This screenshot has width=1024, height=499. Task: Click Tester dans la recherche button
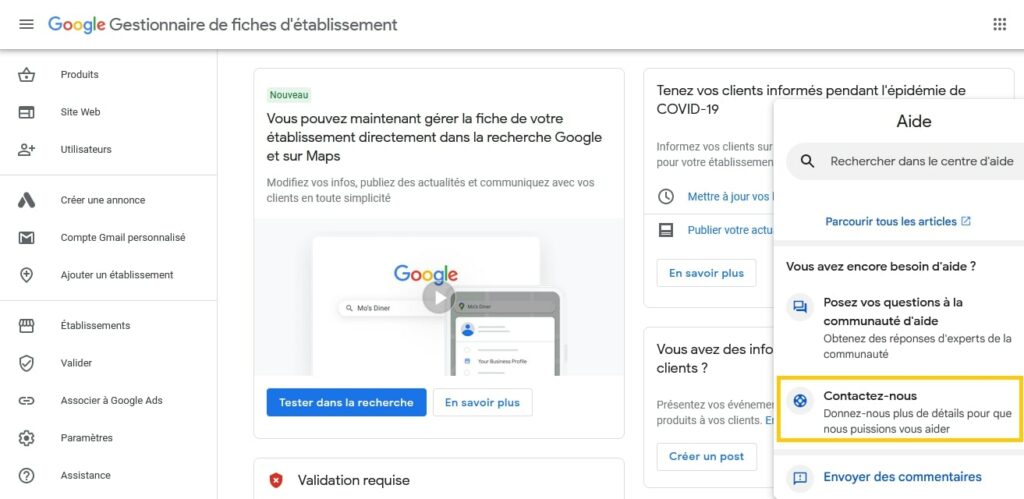pyautogui.click(x=346, y=402)
